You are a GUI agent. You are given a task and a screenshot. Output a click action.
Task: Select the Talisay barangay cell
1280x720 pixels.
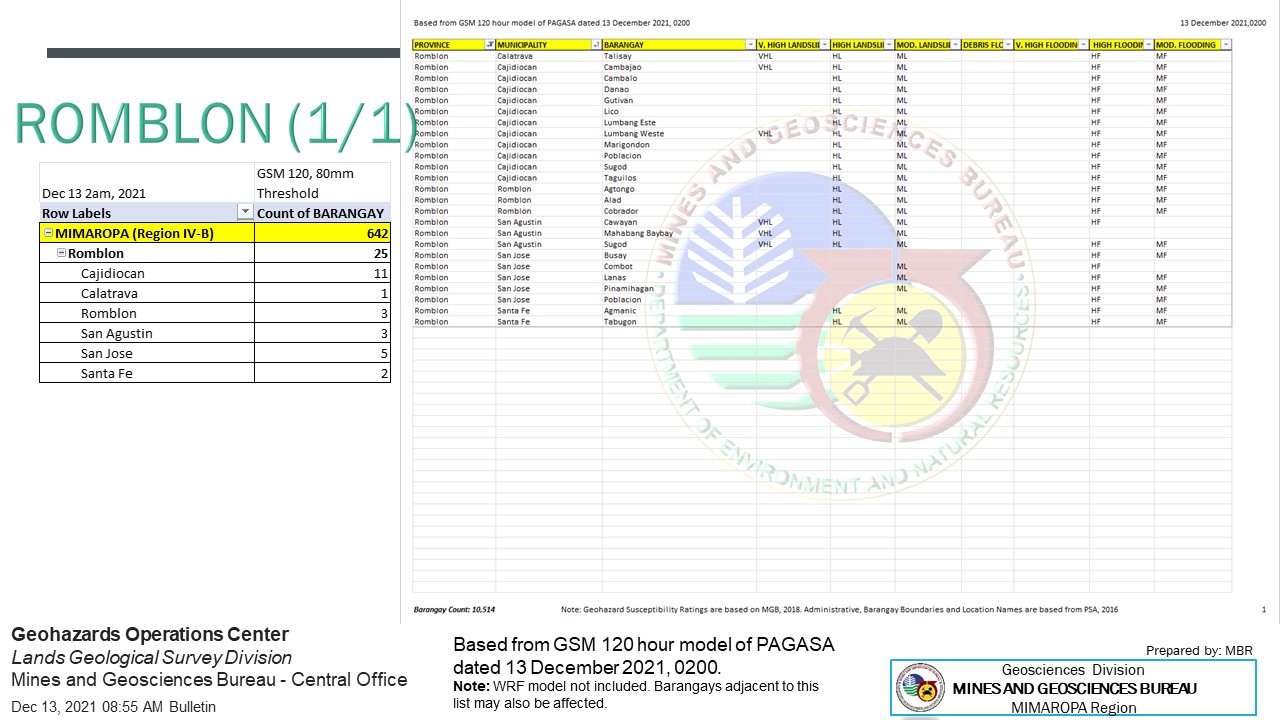pyautogui.click(x=679, y=56)
